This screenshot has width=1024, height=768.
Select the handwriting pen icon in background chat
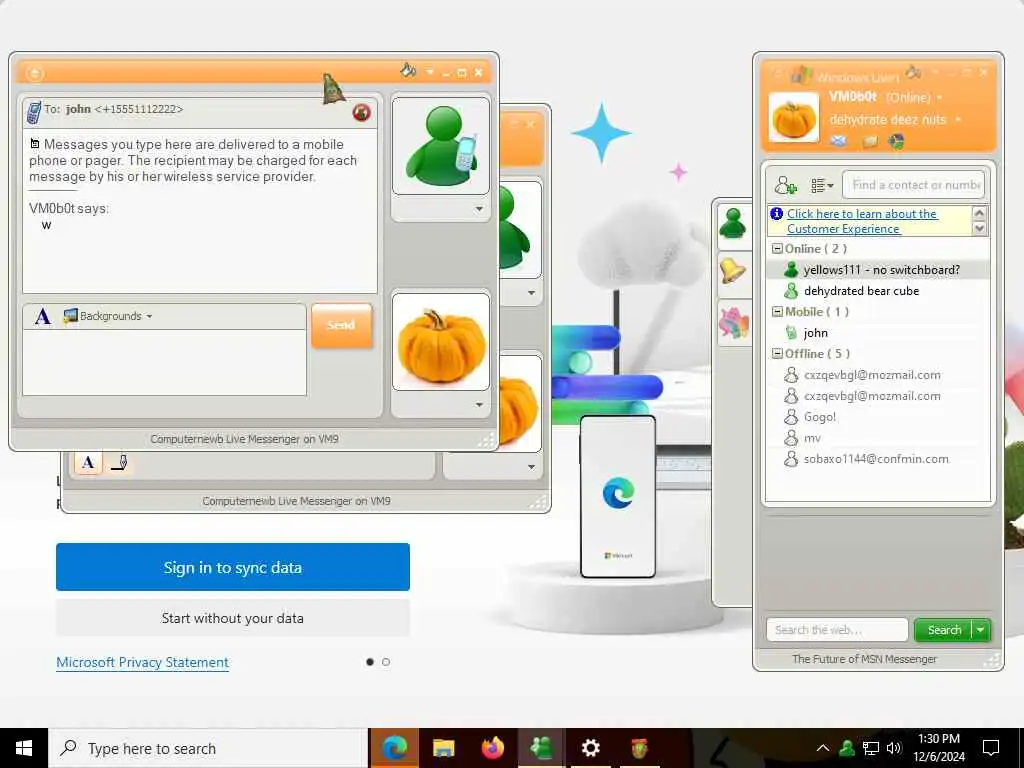pos(119,462)
